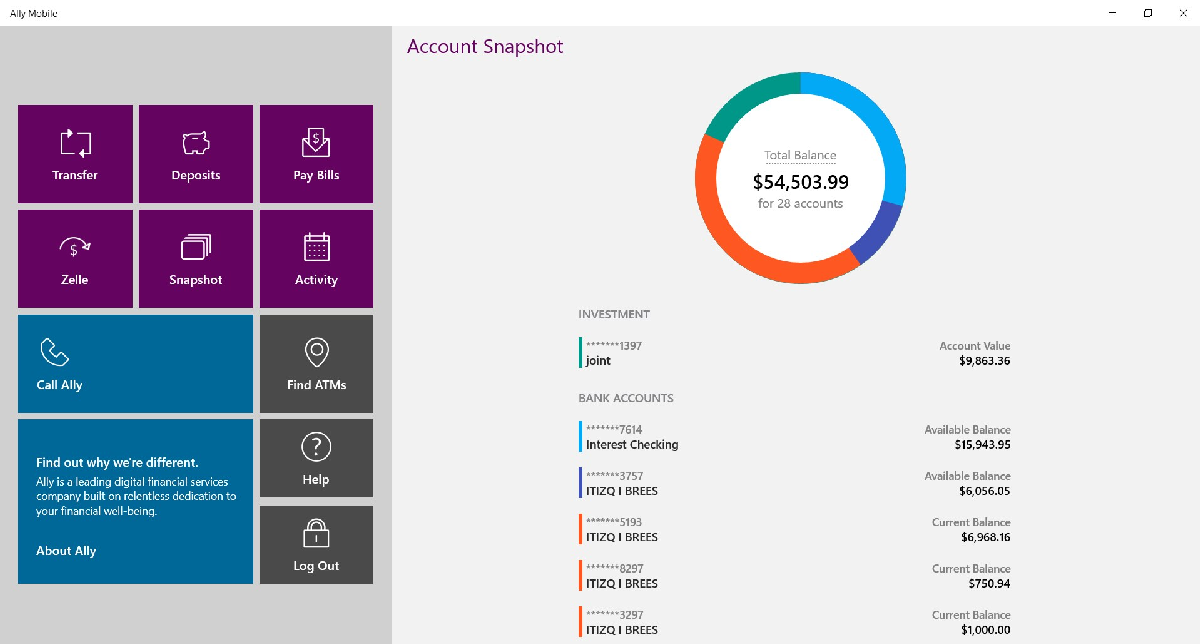This screenshot has height=644, width=1200.
Task: Close the Ally Mobile window
Action: pyautogui.click(x=1182, y=13)
